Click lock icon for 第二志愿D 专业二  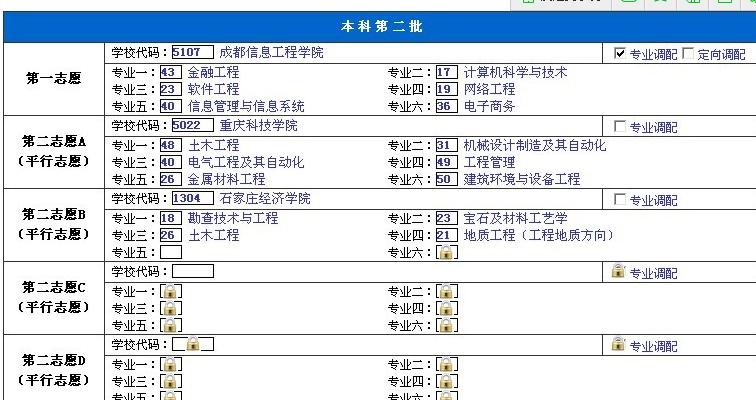447,364
